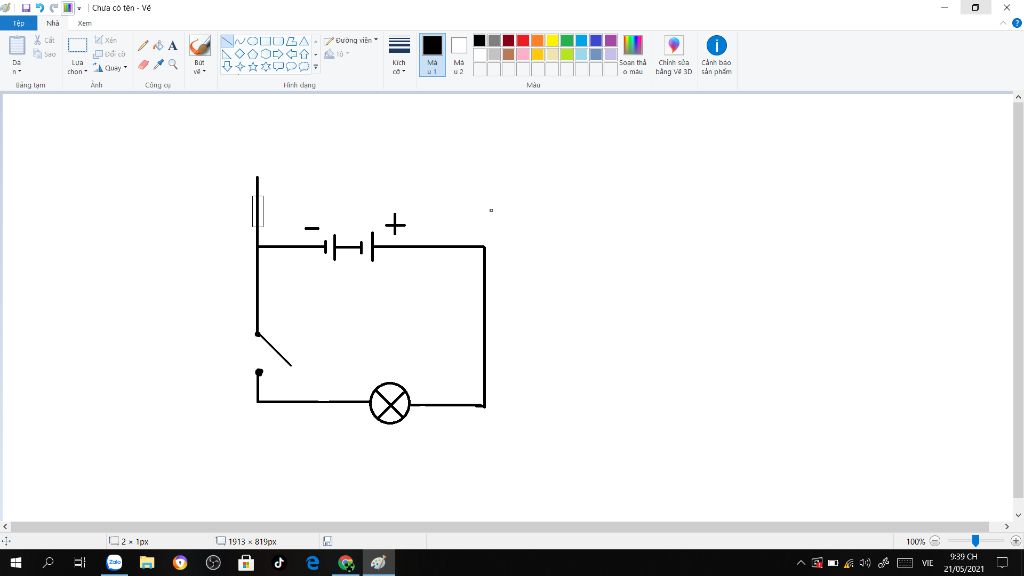Open File Explorer from the taskbar

tap(147, 562)
